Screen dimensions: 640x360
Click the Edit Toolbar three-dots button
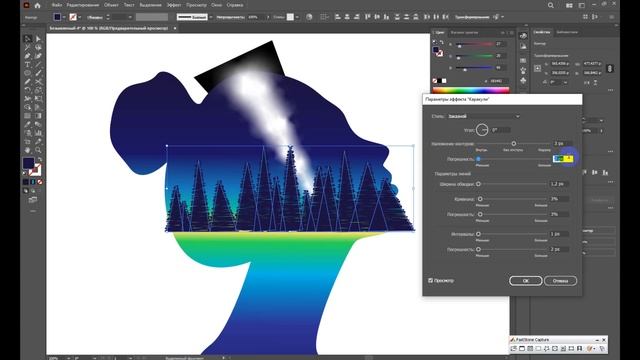click(33, 211)
